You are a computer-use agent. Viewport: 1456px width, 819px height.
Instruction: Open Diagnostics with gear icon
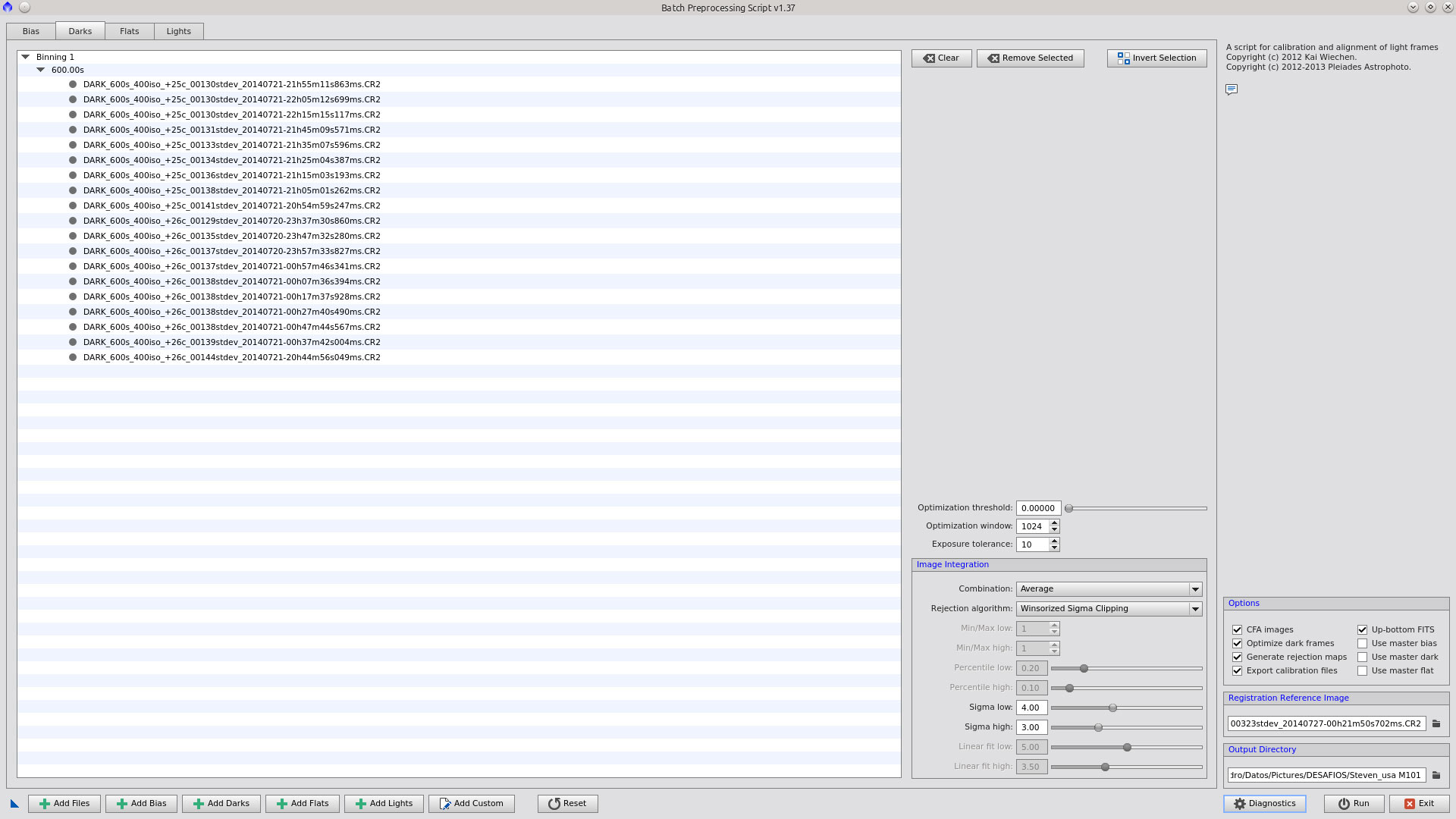coord(1264,804)
